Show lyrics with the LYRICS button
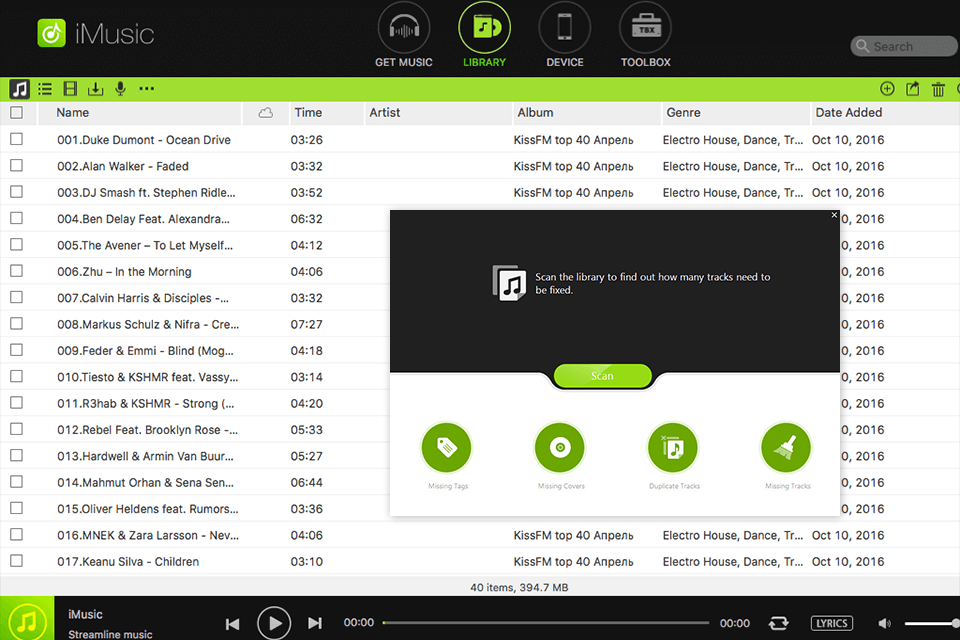This screenshot has height=640, width=960. (831, 622)
